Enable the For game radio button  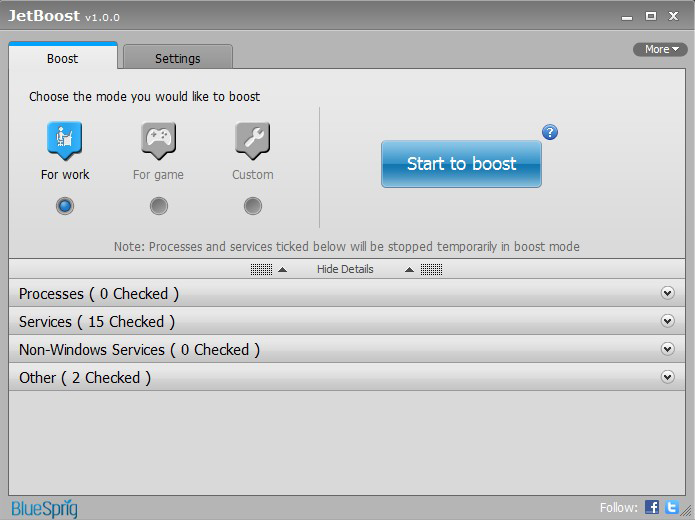click(x=159, y=206)
